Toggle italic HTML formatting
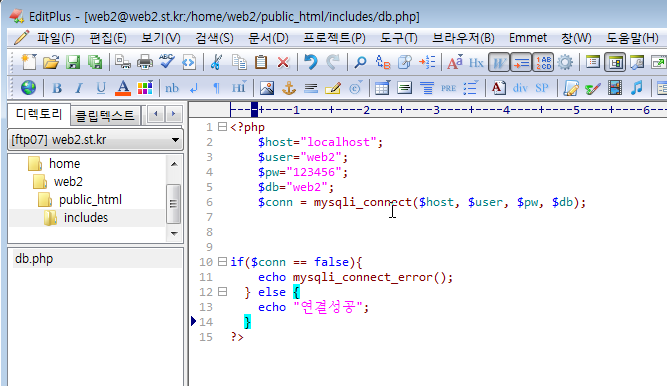 tap(79, 88)
